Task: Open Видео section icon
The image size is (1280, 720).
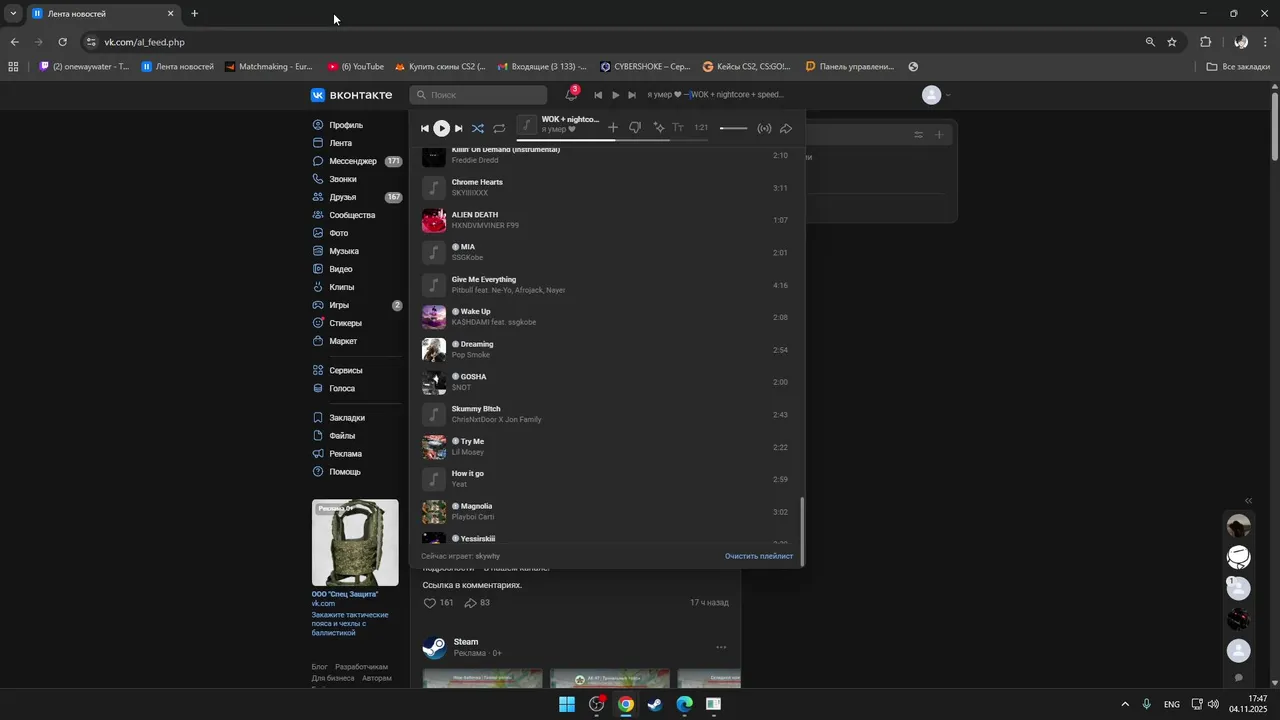Action: (318, 269)
